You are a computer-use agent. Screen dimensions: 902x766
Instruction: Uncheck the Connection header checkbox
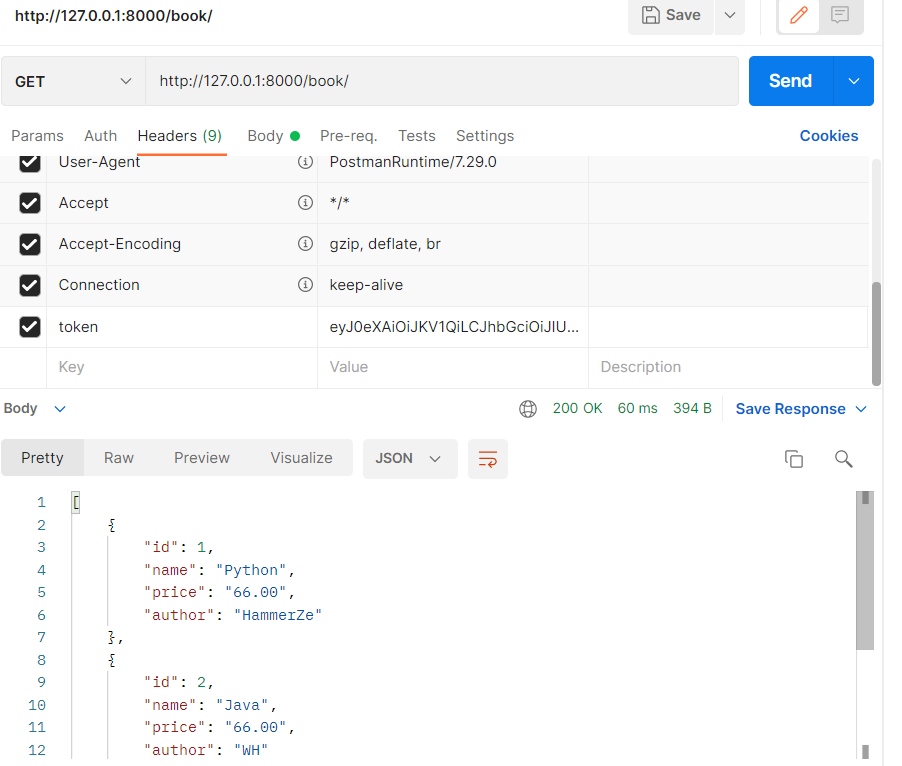tap(30, 285)
